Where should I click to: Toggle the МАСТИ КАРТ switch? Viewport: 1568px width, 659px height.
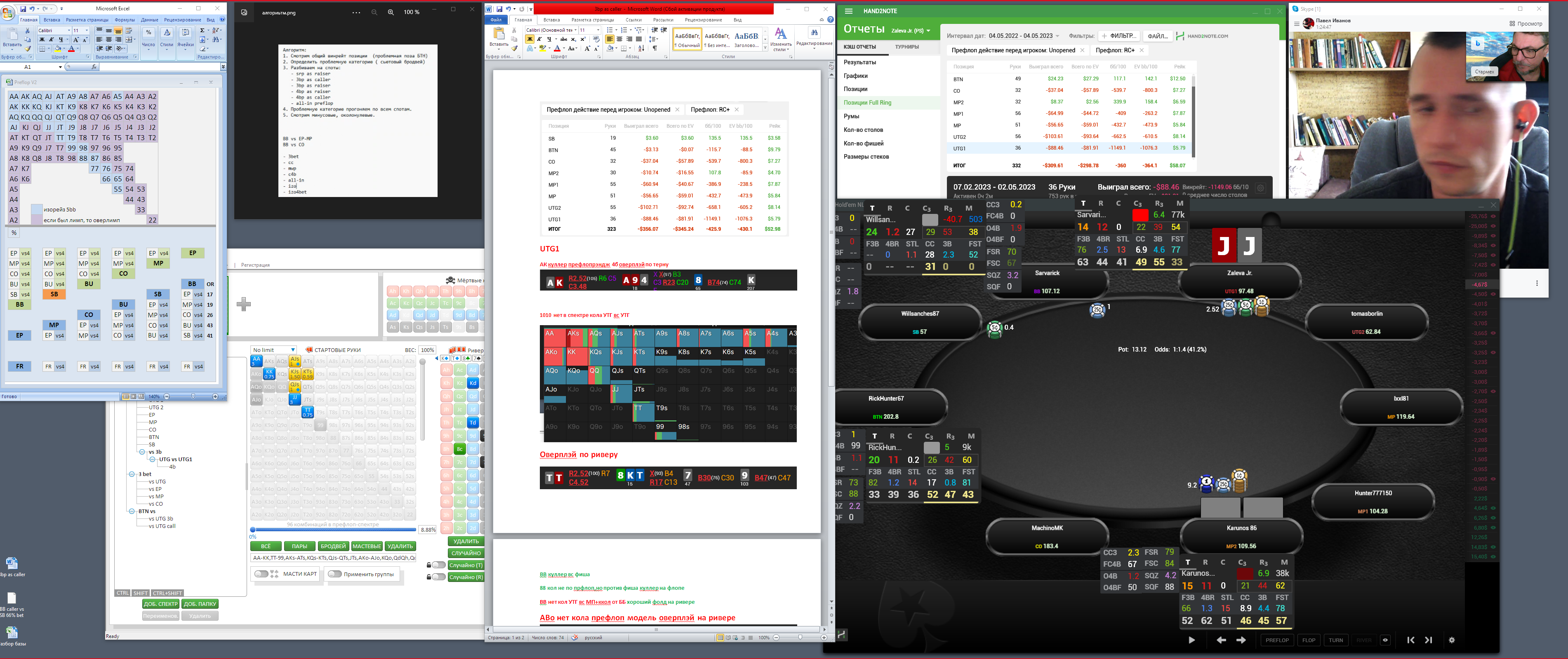coord(262,574)
